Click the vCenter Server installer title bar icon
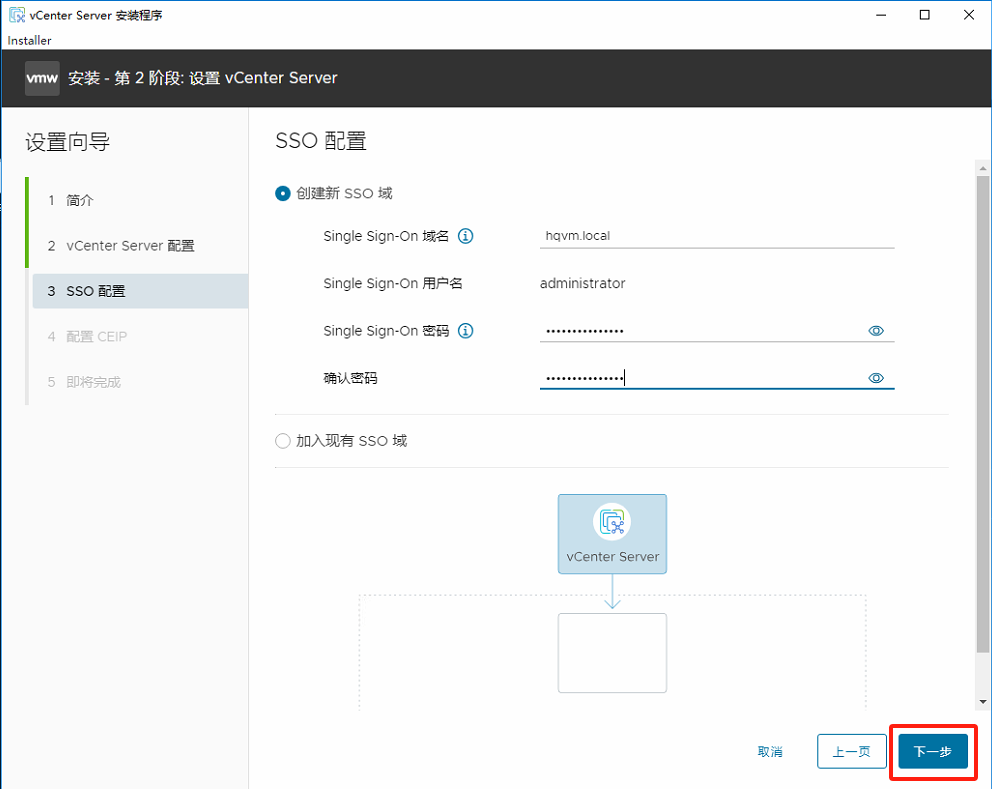This screenshot has width=992, height=789. pyautogui.click(x=16, y=15)
